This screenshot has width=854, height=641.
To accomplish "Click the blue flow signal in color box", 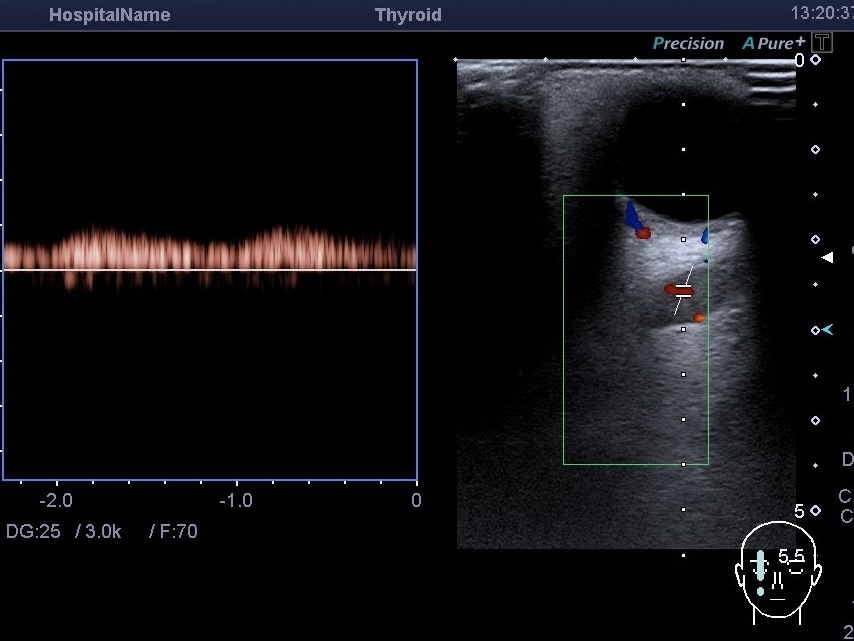I will point(631,216).
